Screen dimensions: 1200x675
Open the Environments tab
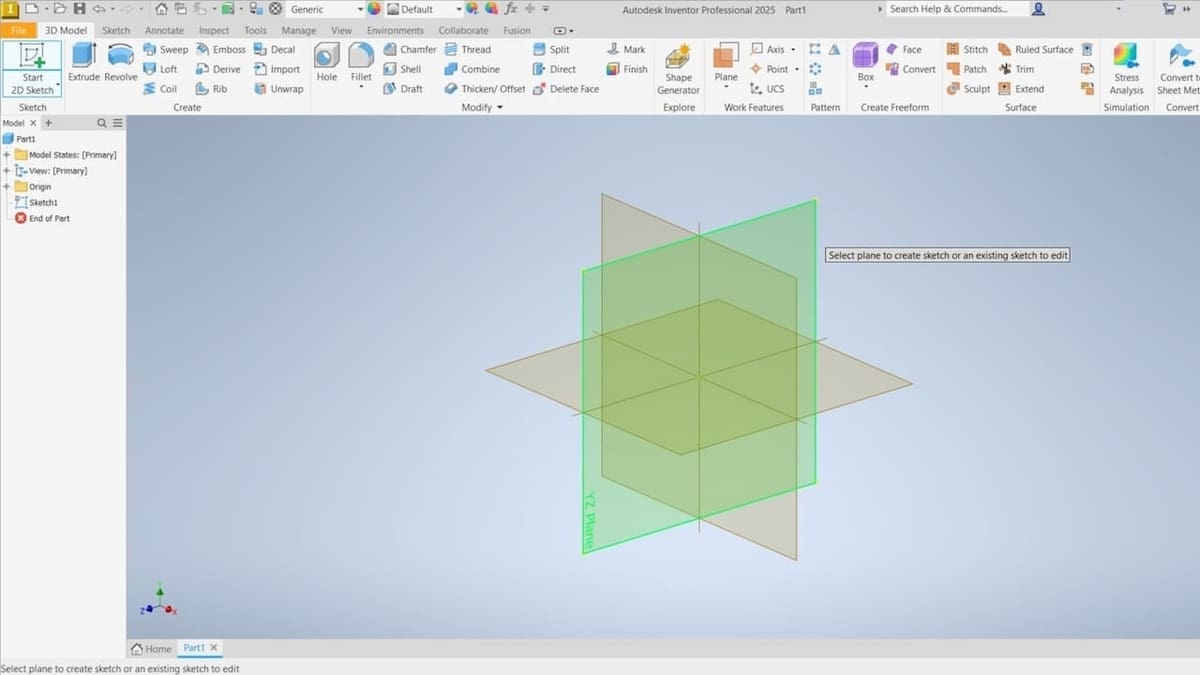tap(395, 30)
